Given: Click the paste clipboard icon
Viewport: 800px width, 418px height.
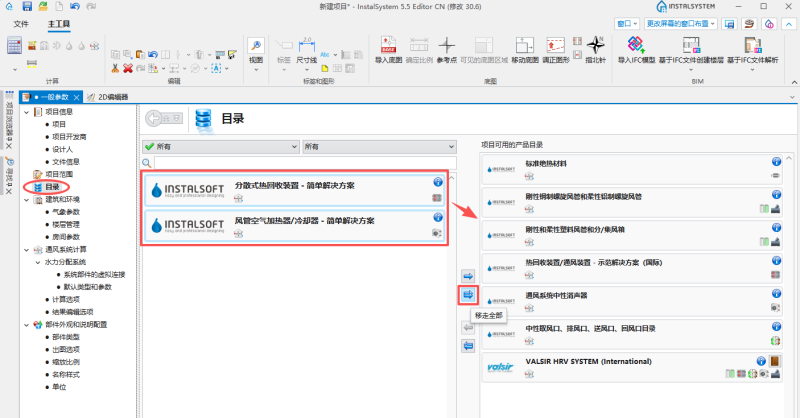Looking at the screenshot, I should click(140, 54).
